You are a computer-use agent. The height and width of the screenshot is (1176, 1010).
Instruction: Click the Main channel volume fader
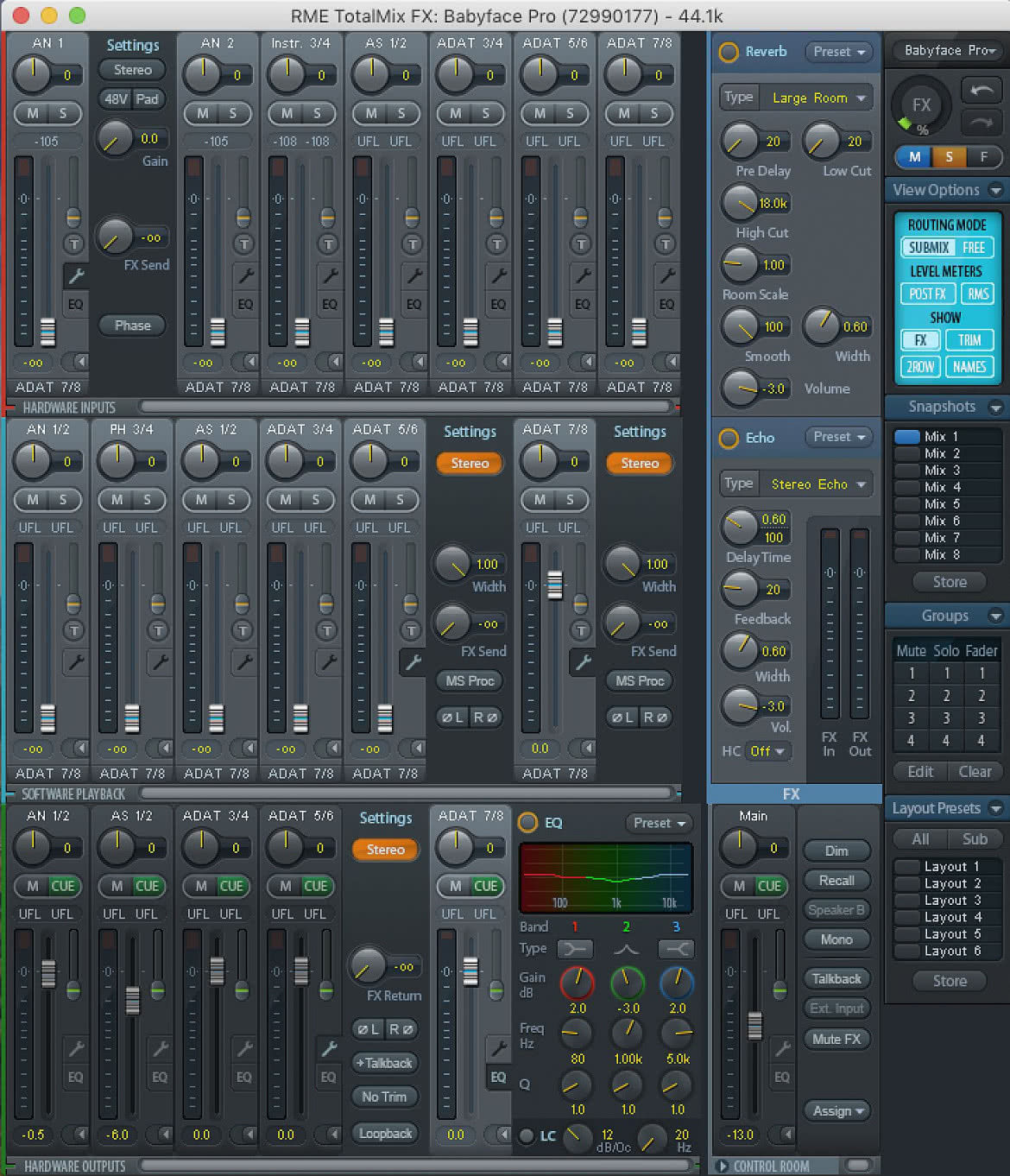click(755, 1025)
